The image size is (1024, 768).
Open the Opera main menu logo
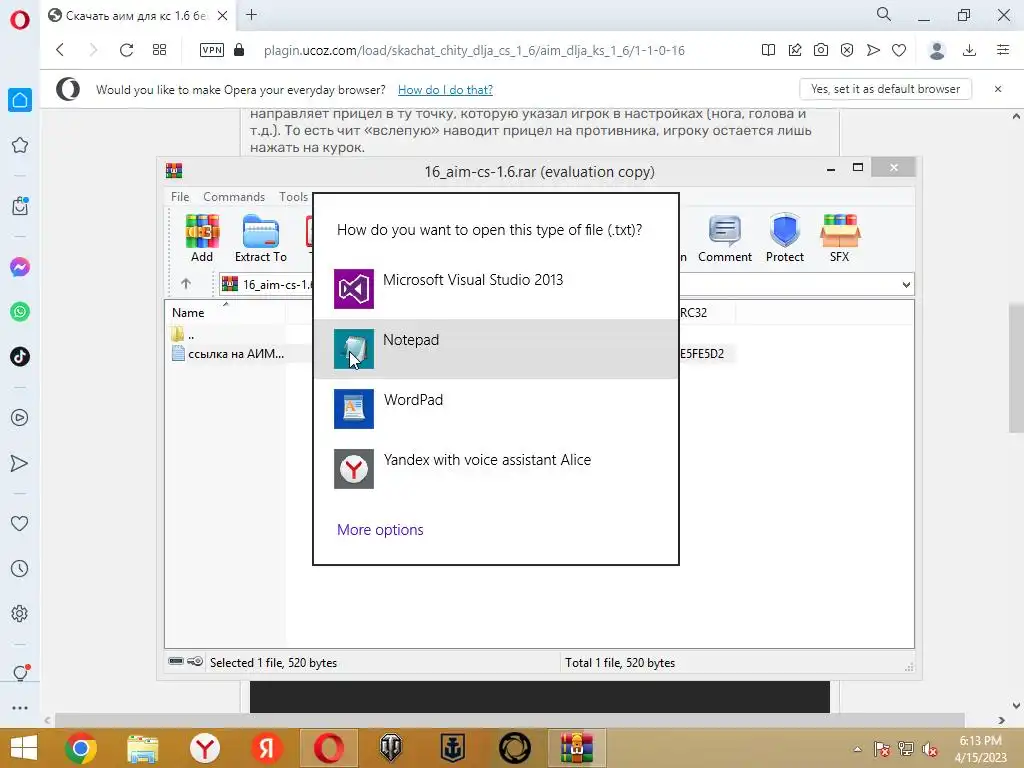(20, 20)
